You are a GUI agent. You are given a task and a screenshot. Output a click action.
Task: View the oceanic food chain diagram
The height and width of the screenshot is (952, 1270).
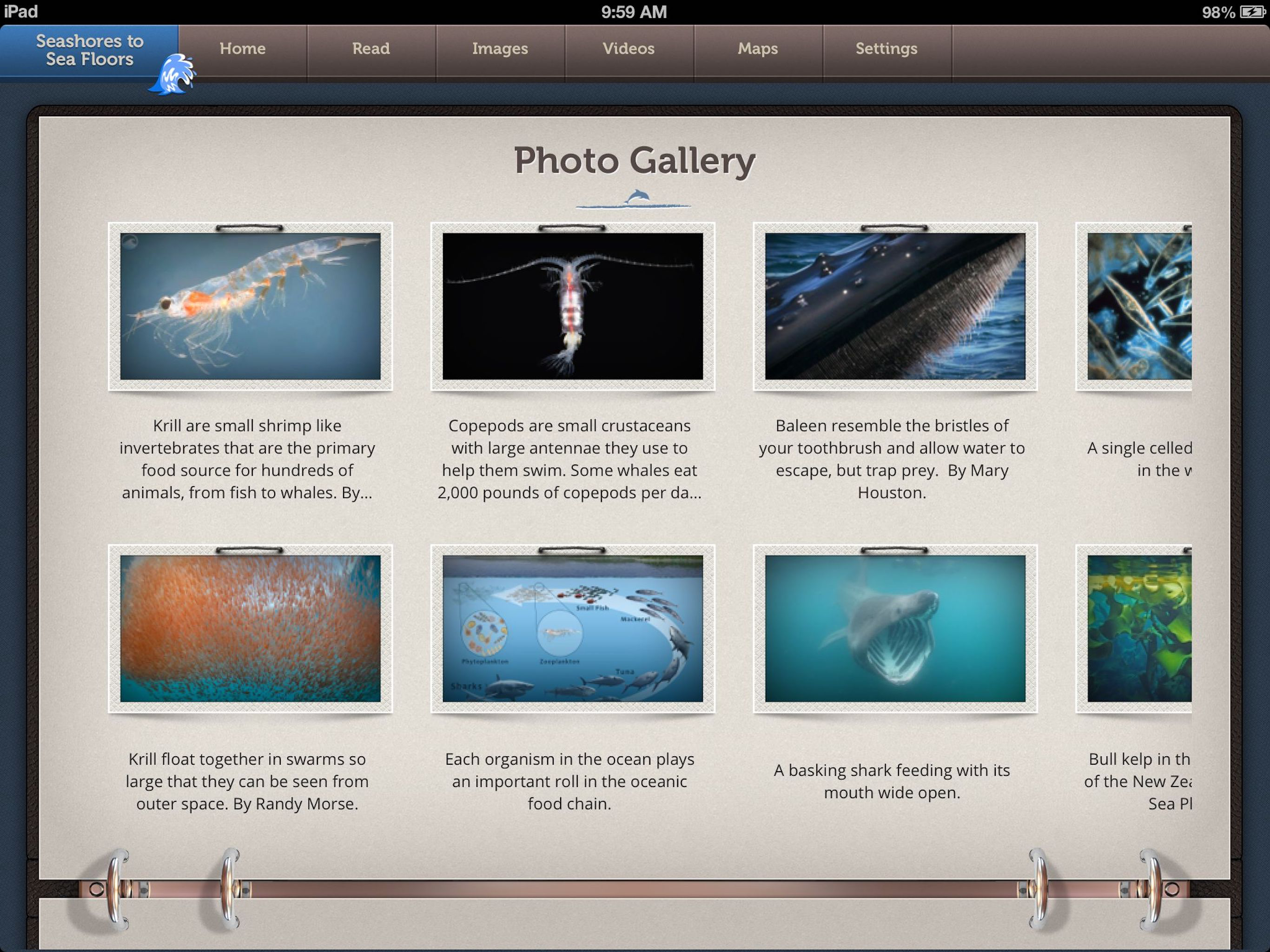572,628
